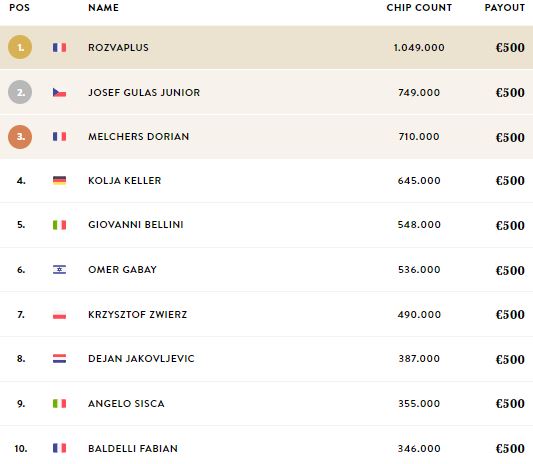Open player name MELCHERS DORIAN

pyautogui.click(x=138, y=137)
